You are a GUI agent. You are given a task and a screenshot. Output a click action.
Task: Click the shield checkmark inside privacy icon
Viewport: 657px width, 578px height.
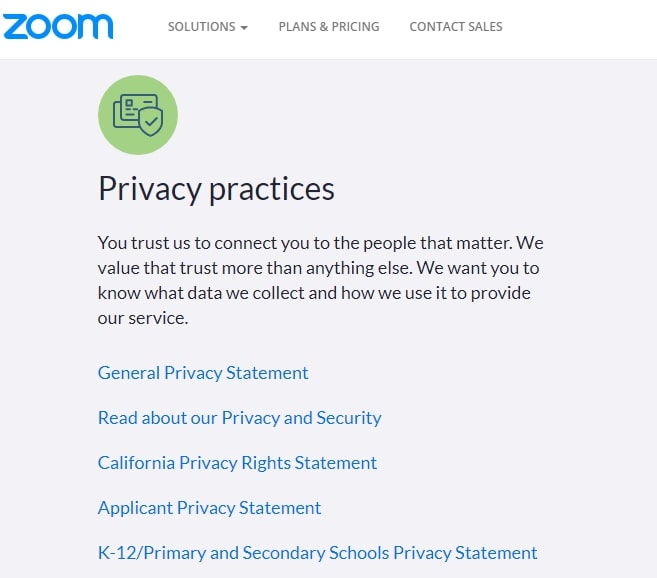coord(151,122)
